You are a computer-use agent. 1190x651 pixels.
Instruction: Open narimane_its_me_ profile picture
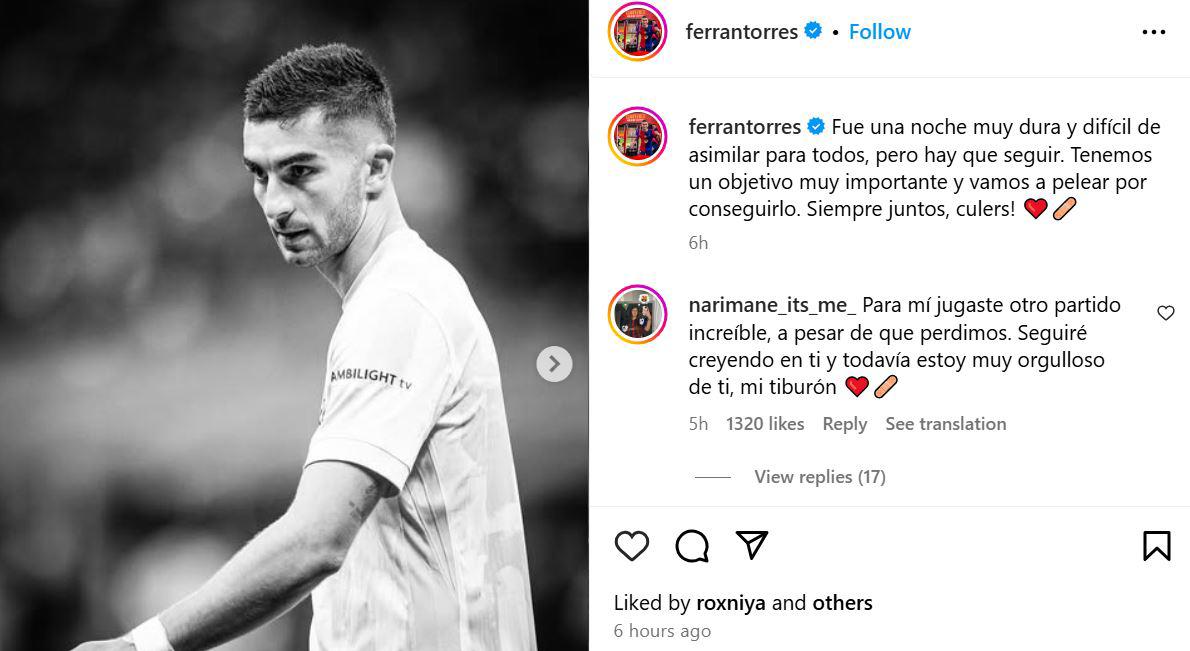click(x=637, y=314)
